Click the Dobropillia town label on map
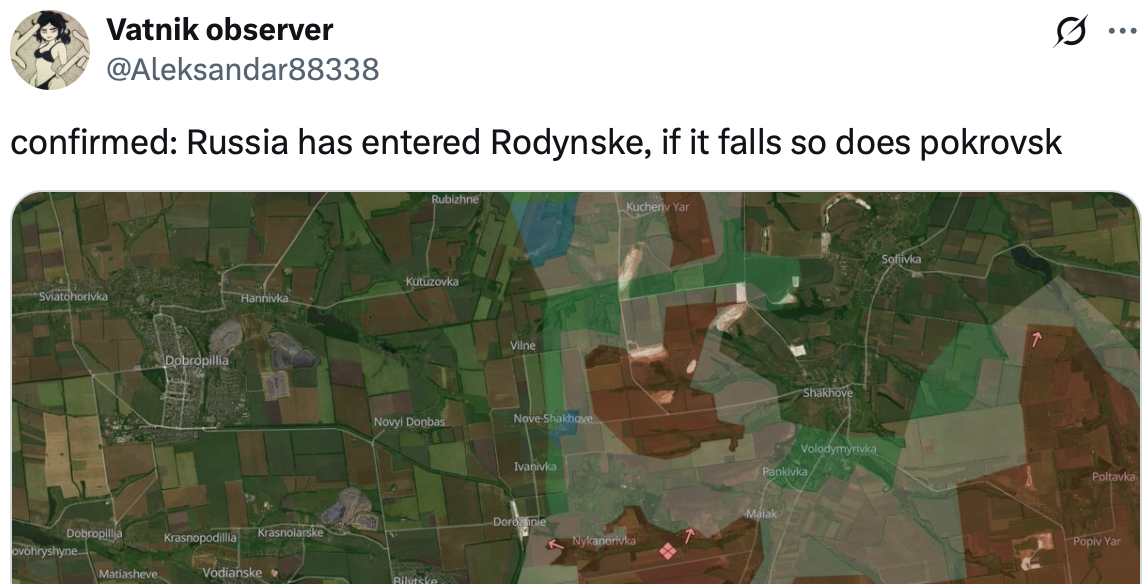Image resolution: width=1142 pixels, height=584 pixels. (196, 360)
